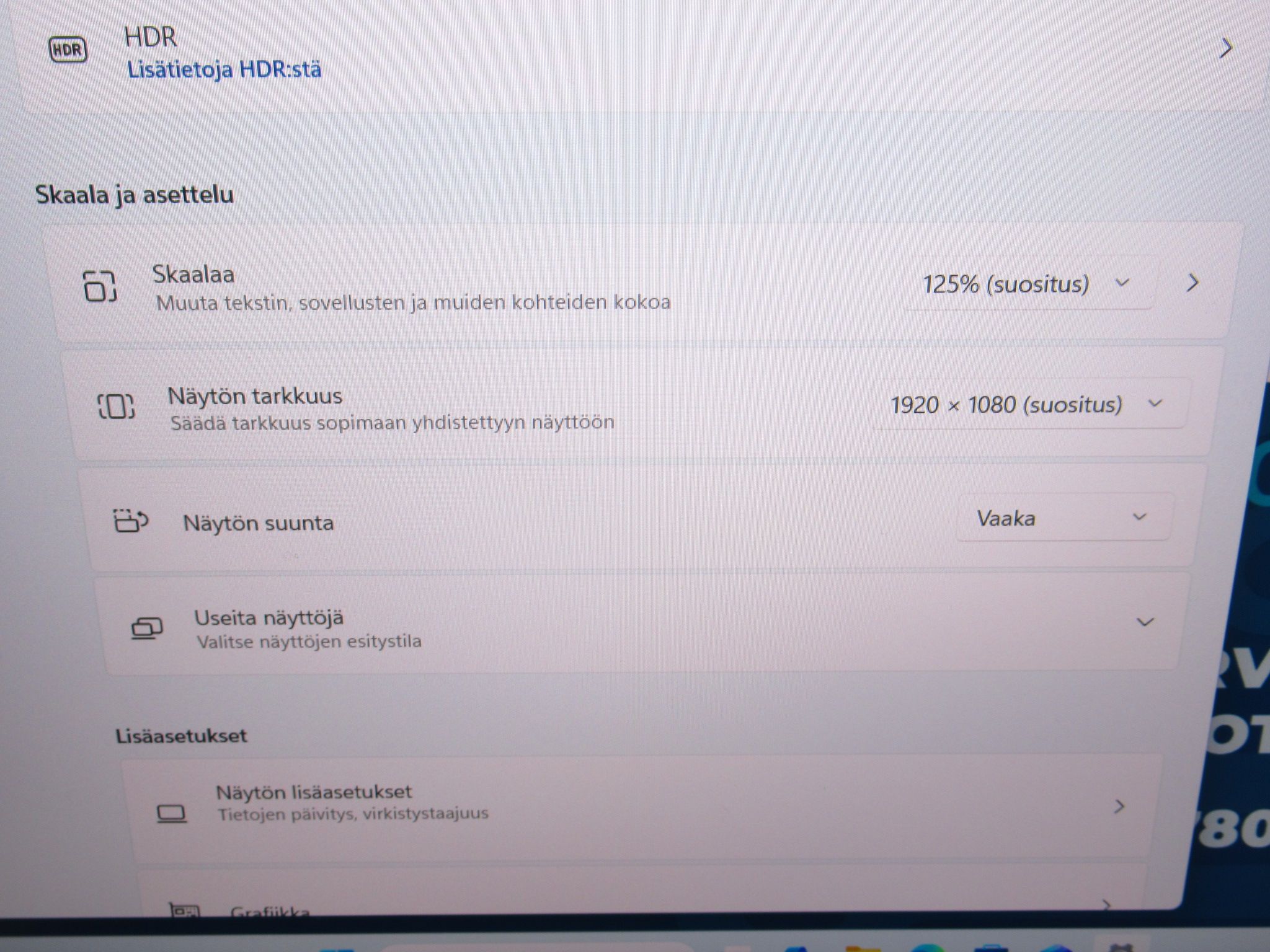
Task: Click the Useita näyttöjä row title
Action: (269, 617)
